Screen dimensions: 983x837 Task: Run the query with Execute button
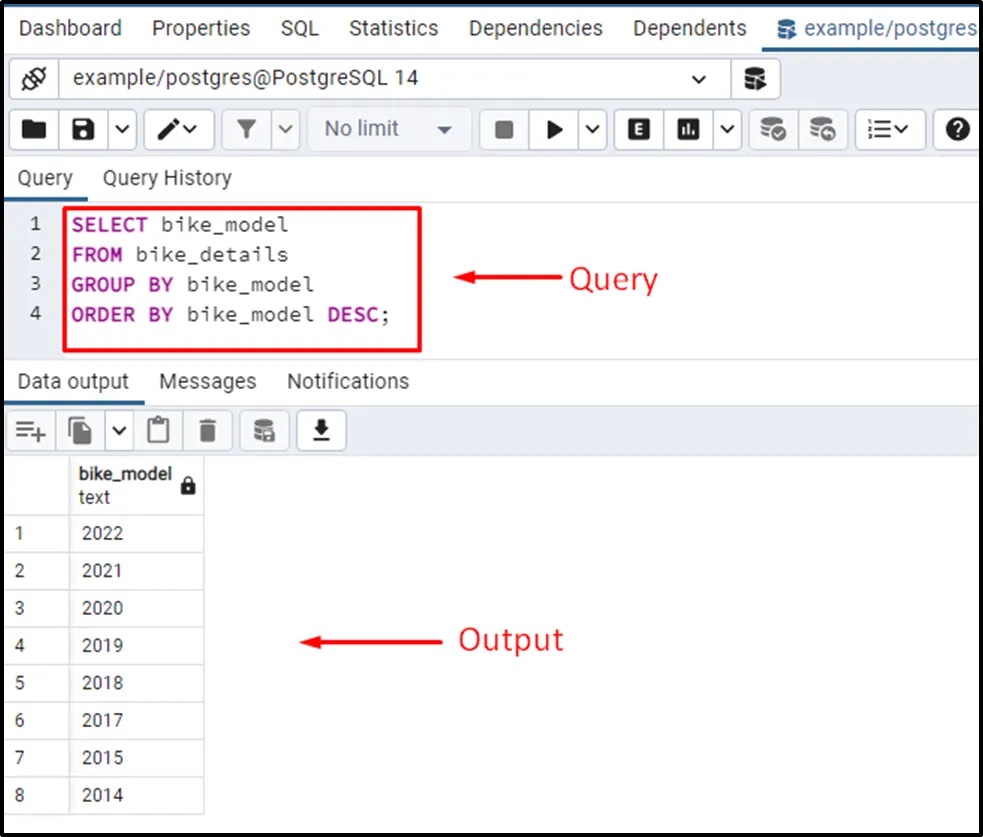coord(554,129)
